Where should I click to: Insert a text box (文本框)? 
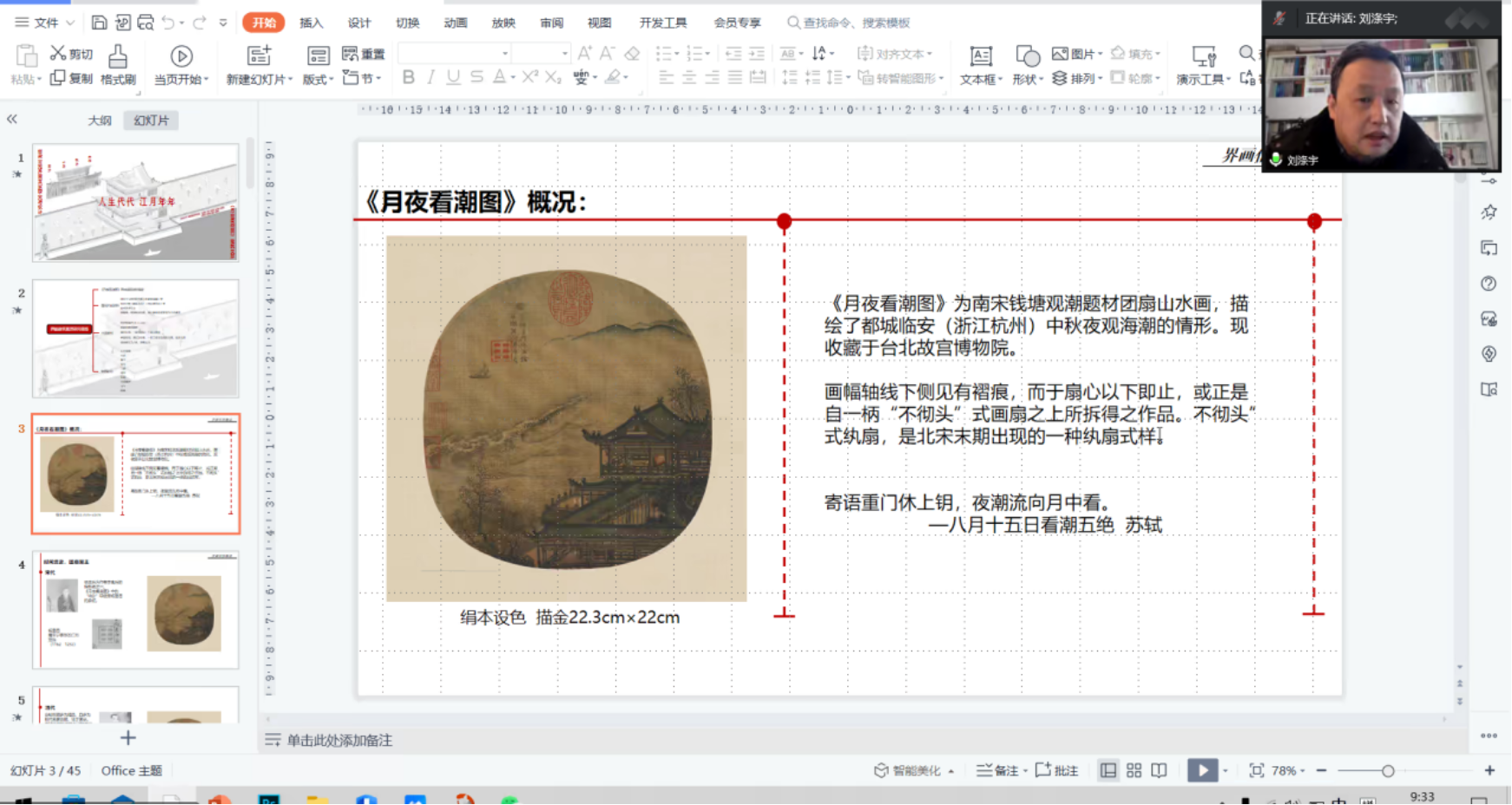pyautogui.click(x=980, y=58)
